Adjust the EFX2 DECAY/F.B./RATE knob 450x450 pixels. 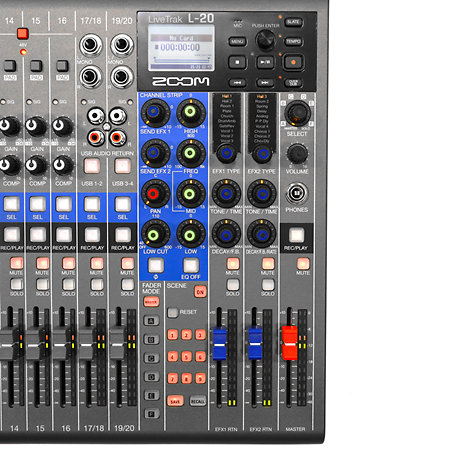pos(262,234)
